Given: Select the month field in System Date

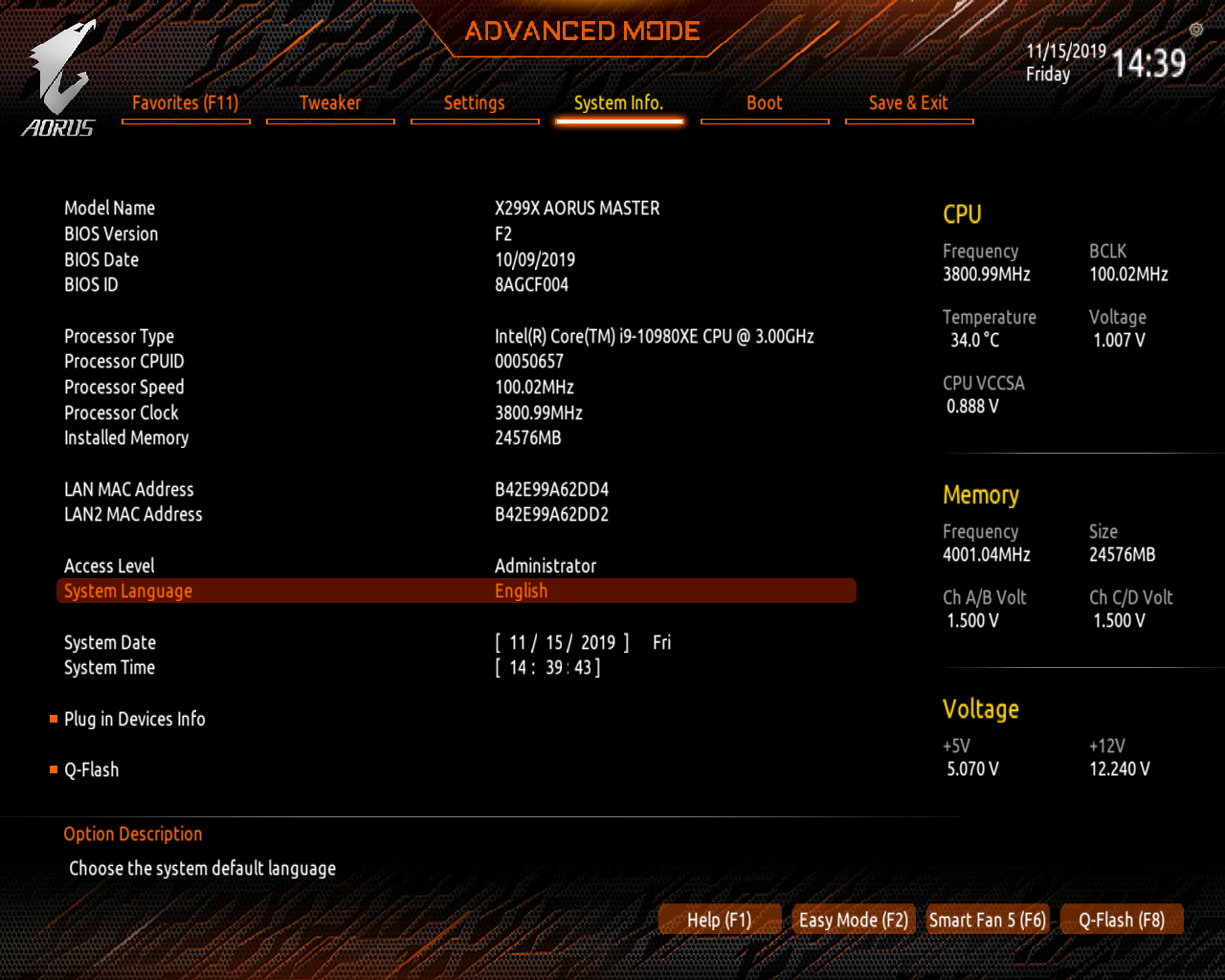Looking at the screenshot, I should (518, 642).
